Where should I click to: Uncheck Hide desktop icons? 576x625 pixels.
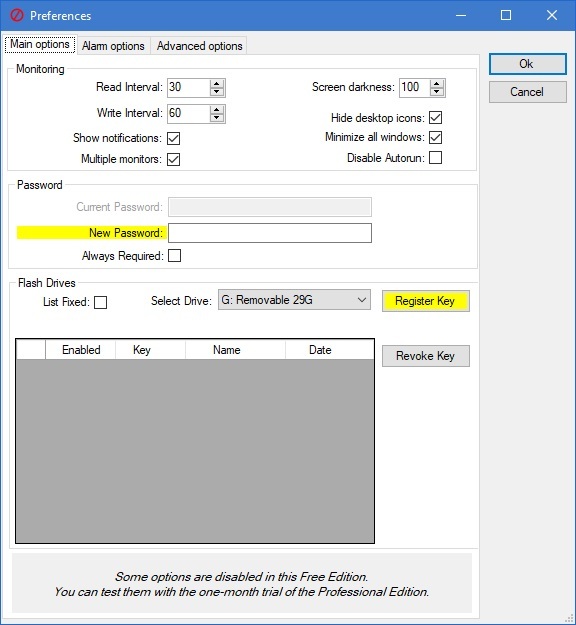coord(435,118)
